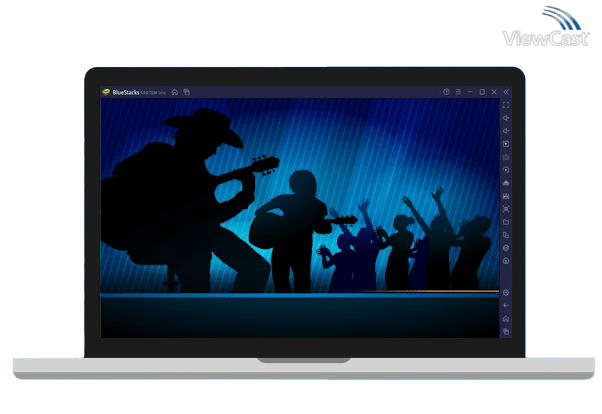Click the rotate/multi-window sidebar icon
602x414 pixels.
tap(506, 235)
